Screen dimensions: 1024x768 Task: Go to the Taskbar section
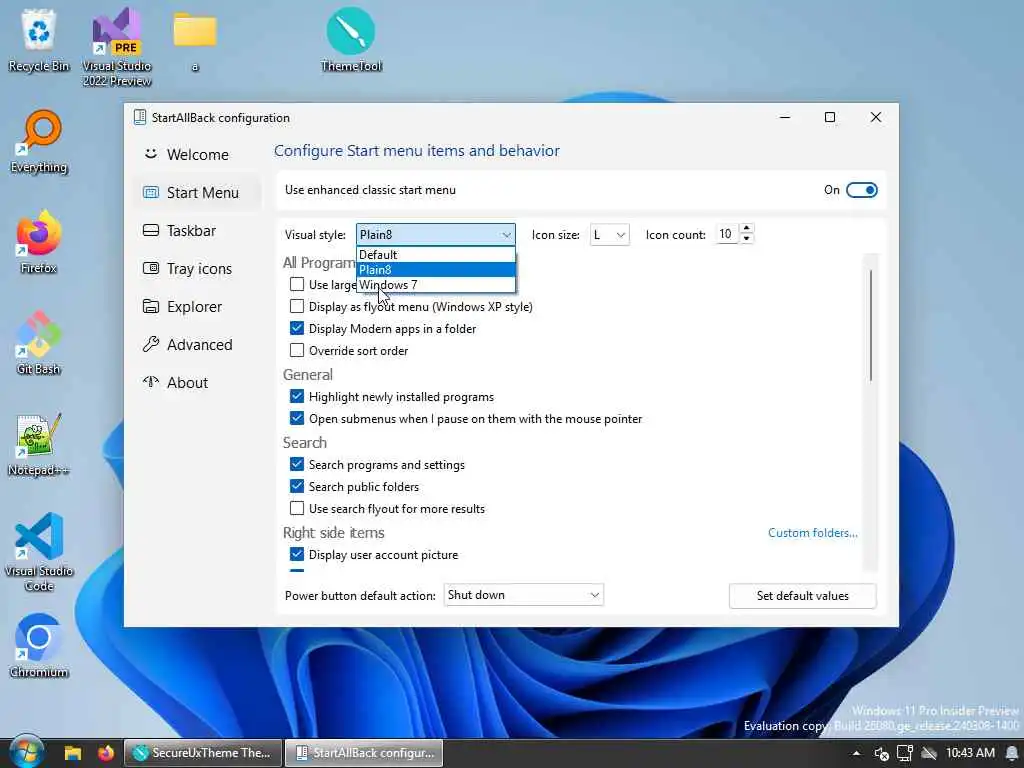[197, 231]
